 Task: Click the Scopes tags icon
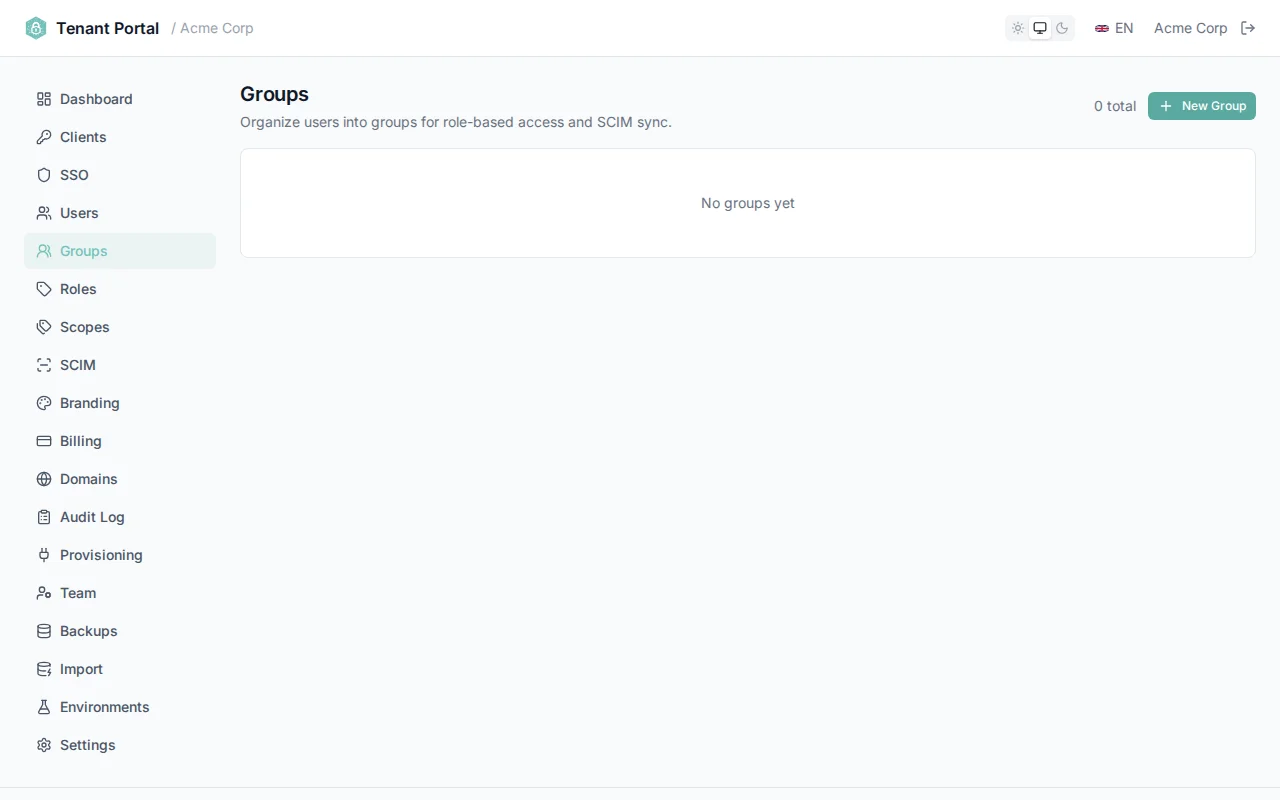pyautogui.click(x=44, y=327)
